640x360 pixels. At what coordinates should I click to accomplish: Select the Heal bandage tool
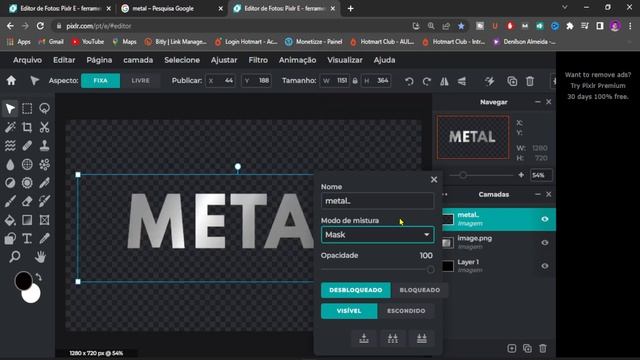point(27,146)
